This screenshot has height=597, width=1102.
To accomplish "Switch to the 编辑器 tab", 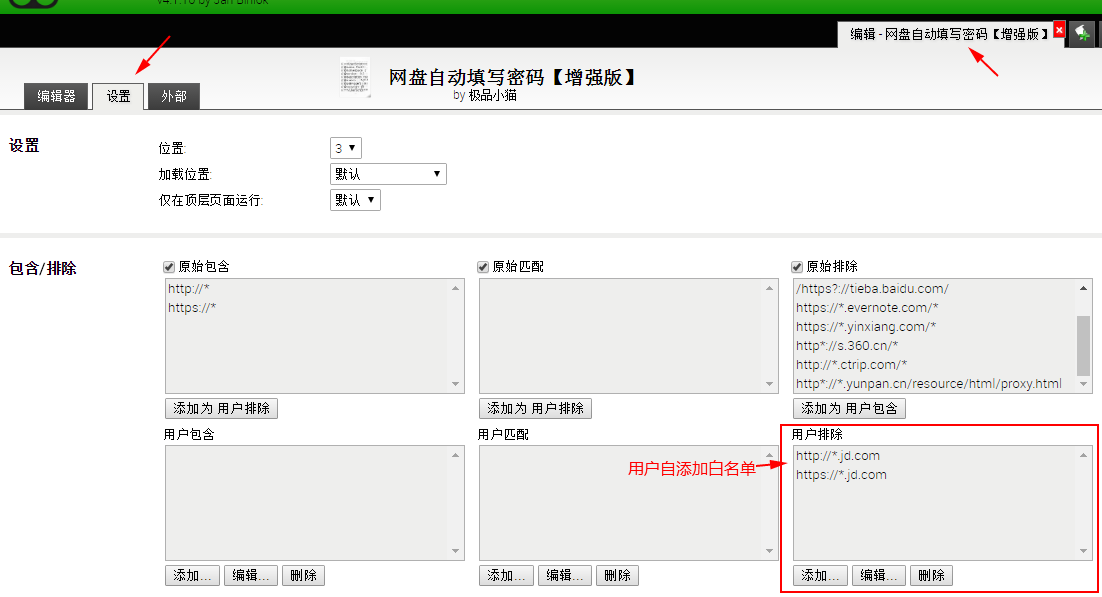I will tap(56, 96).
